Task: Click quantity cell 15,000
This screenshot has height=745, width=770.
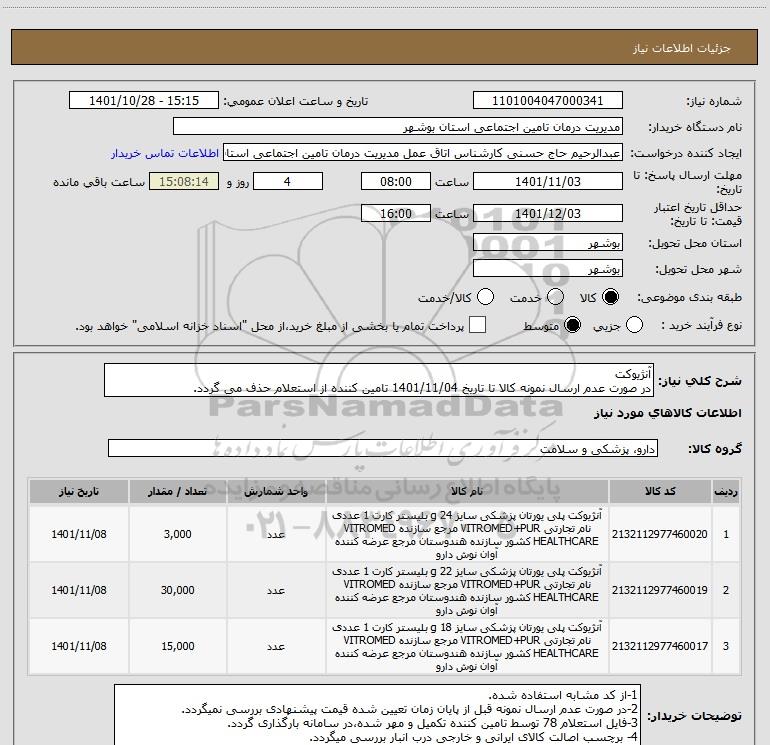Action: point(178,646)
